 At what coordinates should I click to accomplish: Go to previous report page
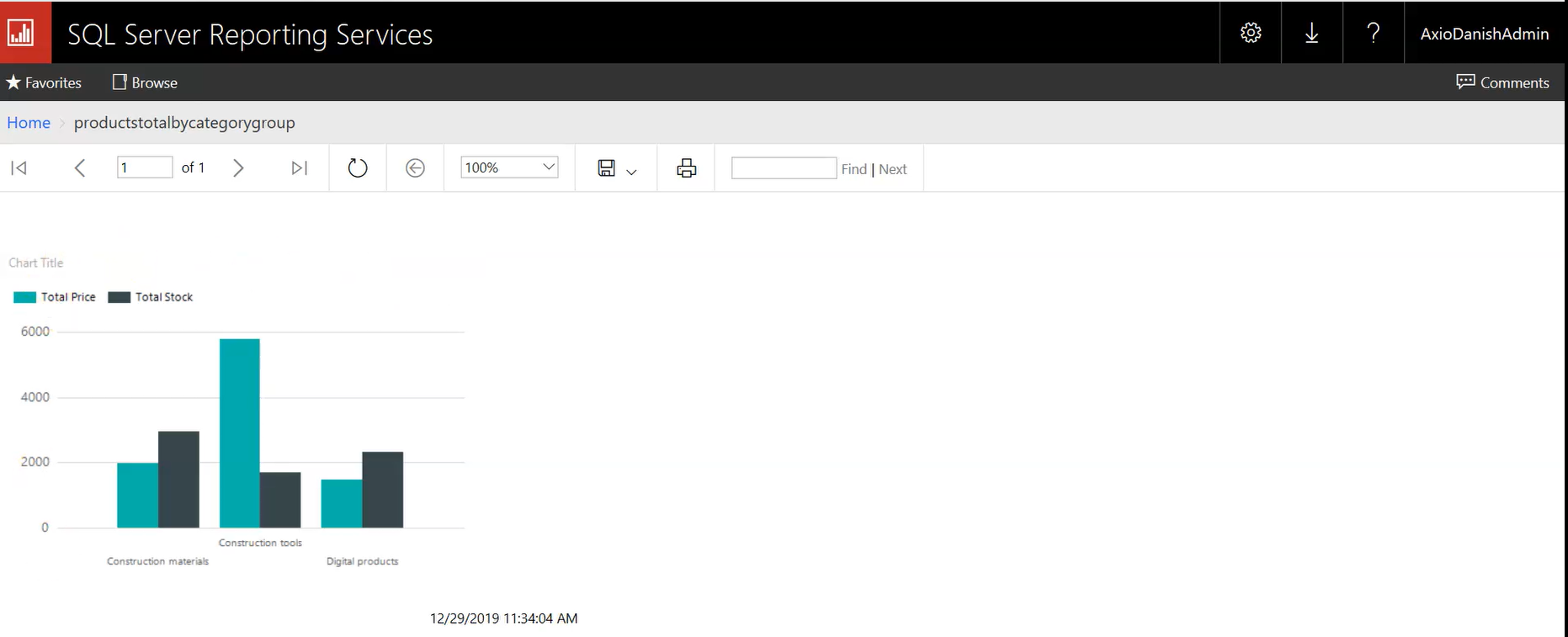pos(80,168)
